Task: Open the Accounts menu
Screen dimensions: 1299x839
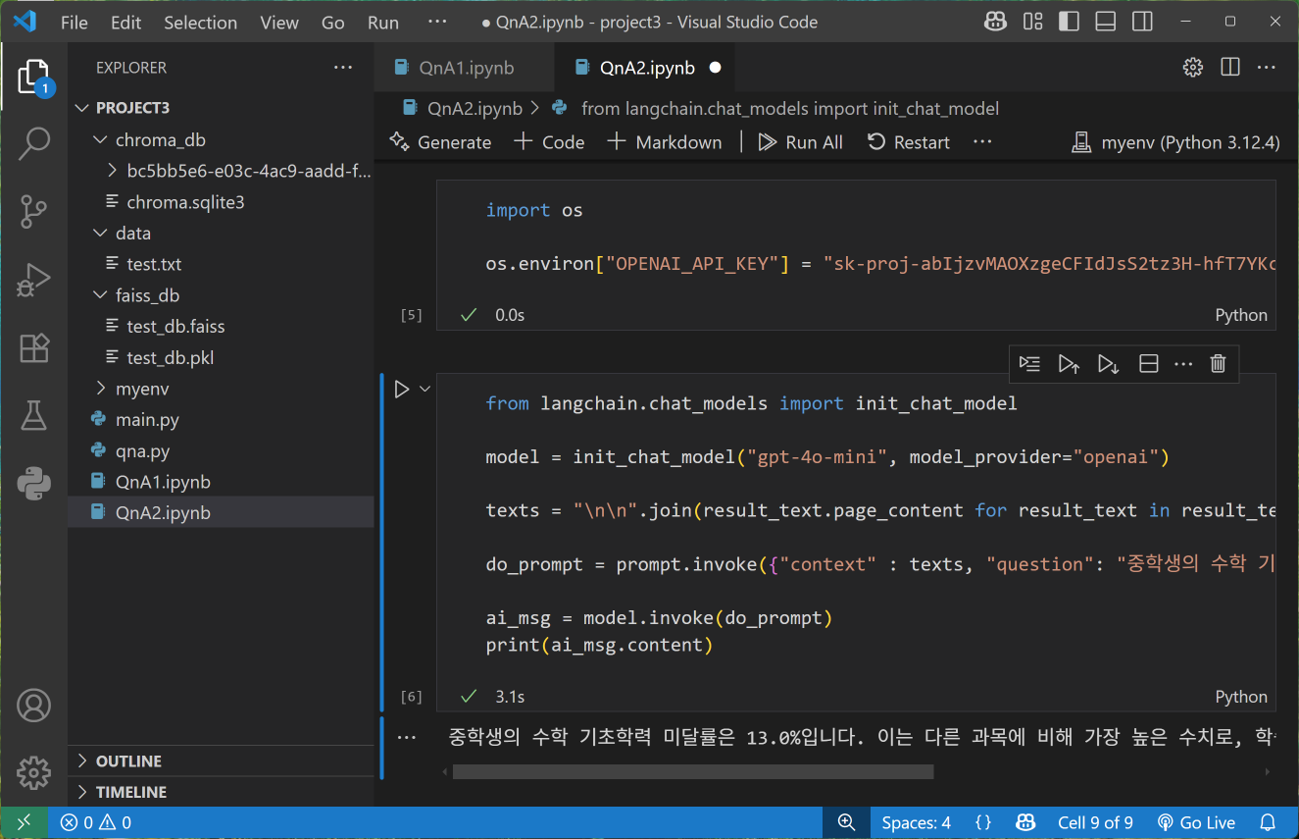Action: (x=34, y=706)
